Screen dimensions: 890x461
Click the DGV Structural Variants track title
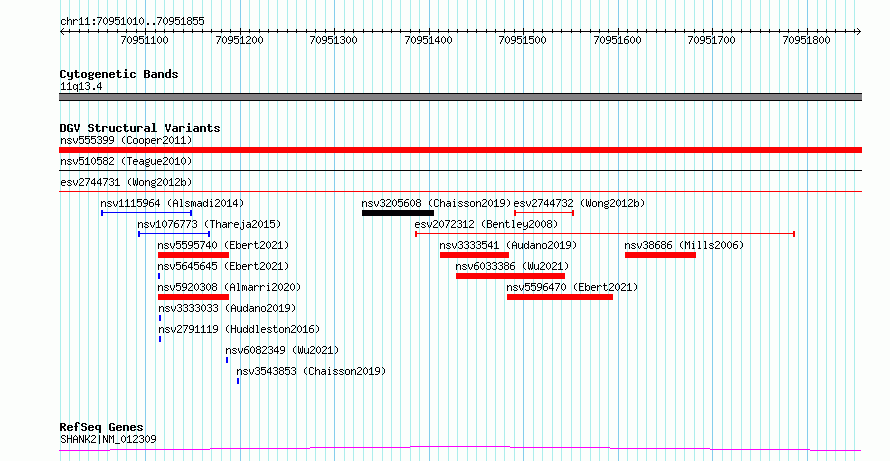click(x=140, y=128)
